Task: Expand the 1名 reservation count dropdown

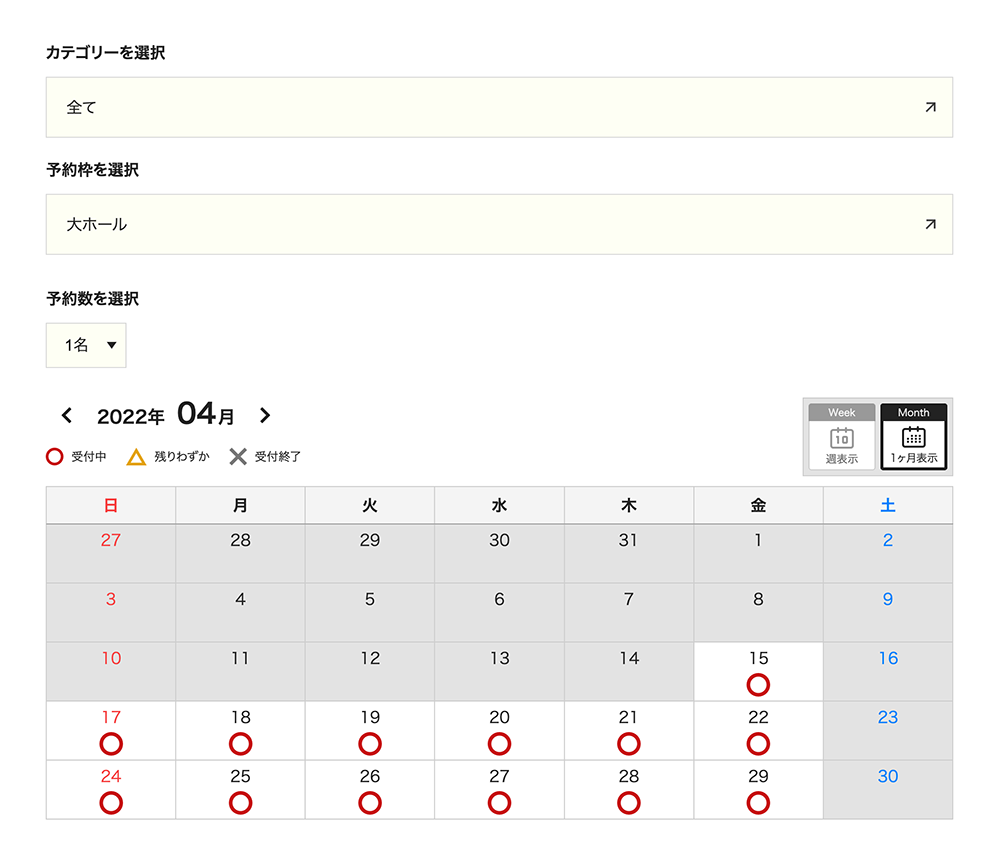Action: (x=86, y=345)
